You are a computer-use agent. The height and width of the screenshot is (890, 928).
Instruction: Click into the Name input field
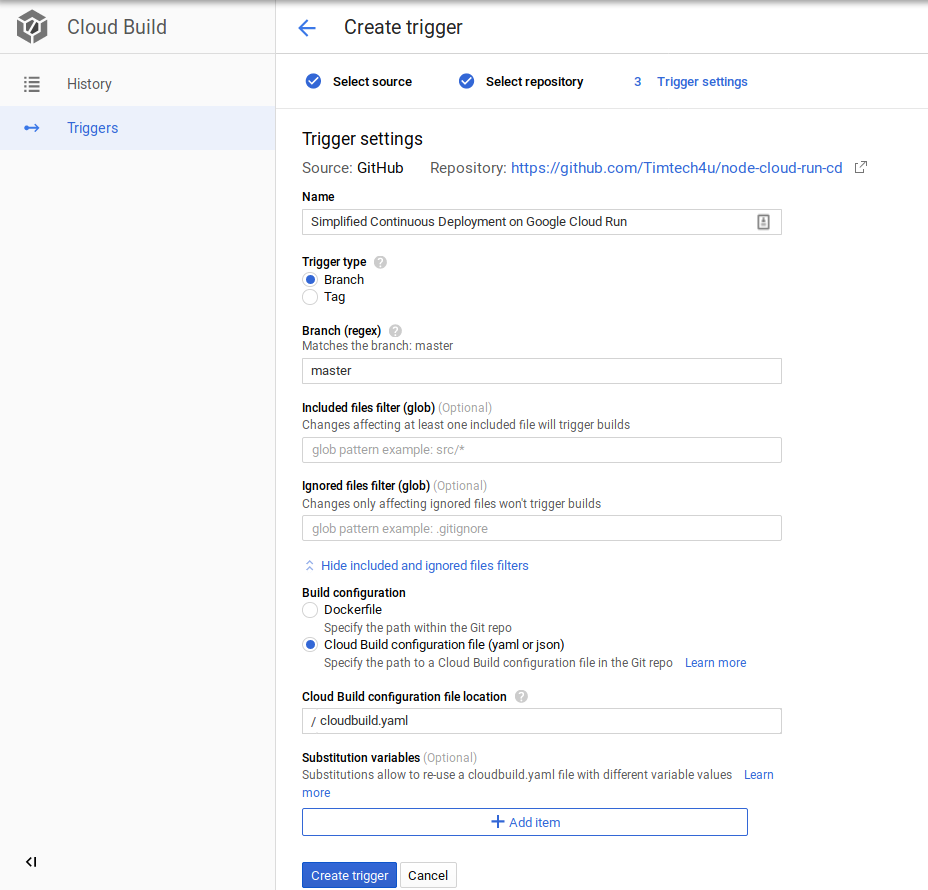(x=542, y=222)
